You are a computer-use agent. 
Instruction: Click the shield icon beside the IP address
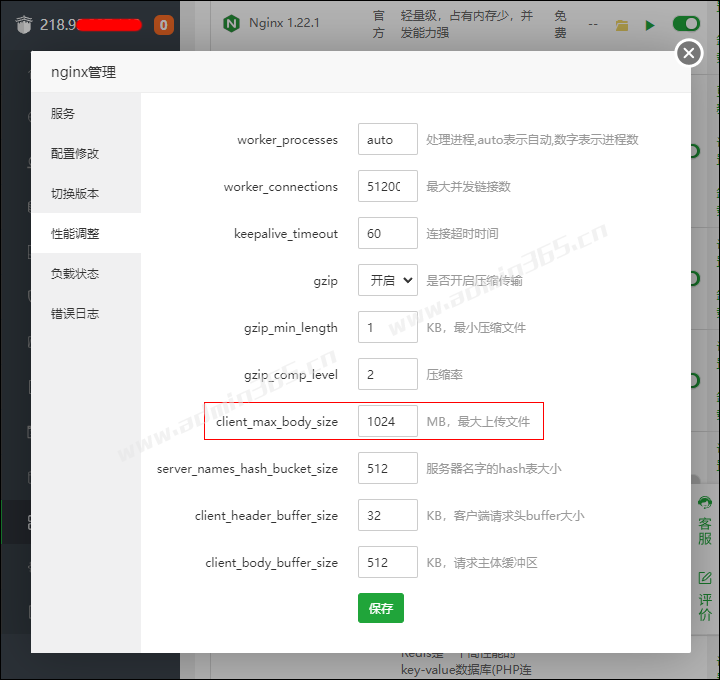(x=24, y=24)
